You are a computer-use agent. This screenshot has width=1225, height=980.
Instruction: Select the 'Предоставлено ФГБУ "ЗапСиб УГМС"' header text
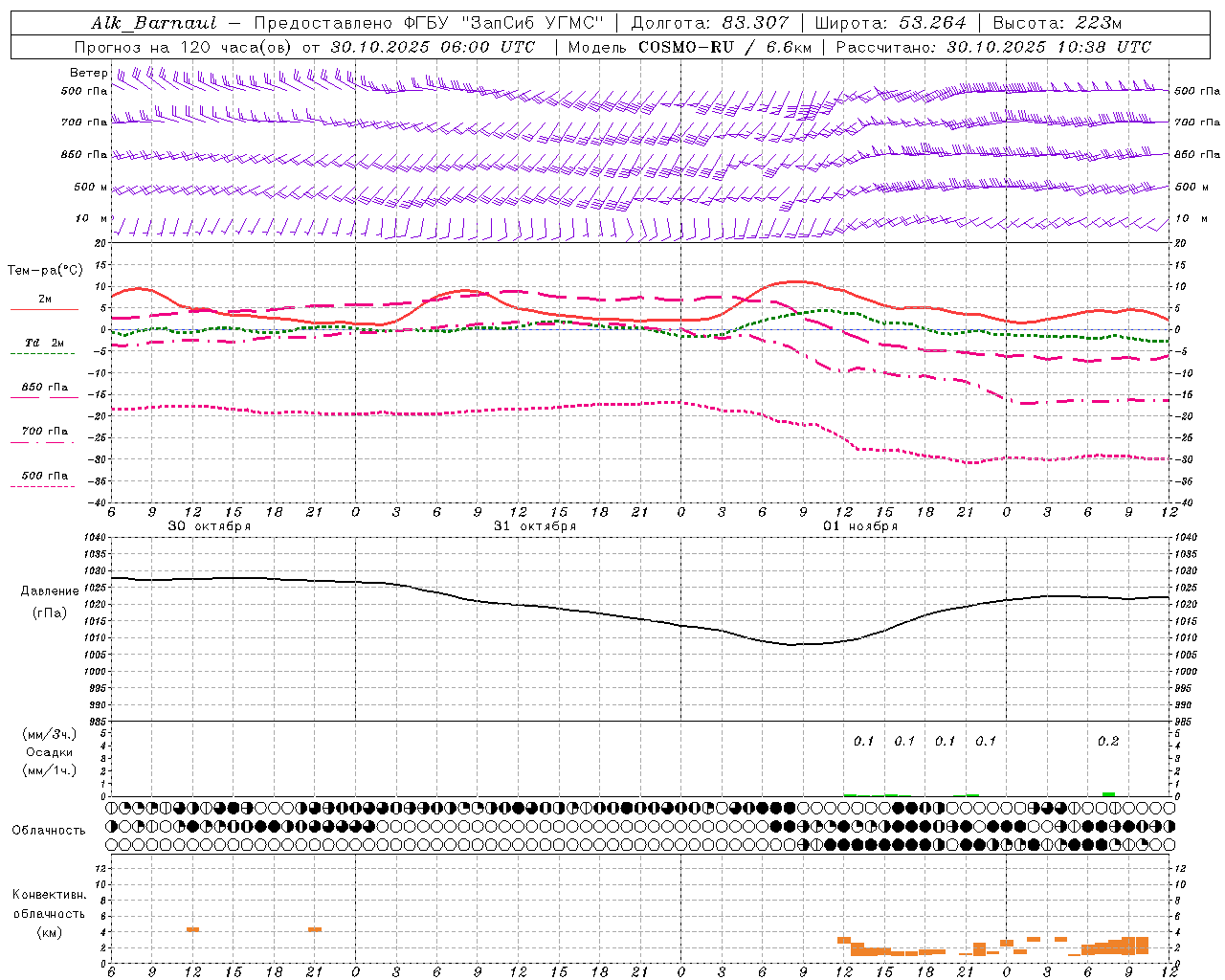pyautogui.click(x=429, y=23)
